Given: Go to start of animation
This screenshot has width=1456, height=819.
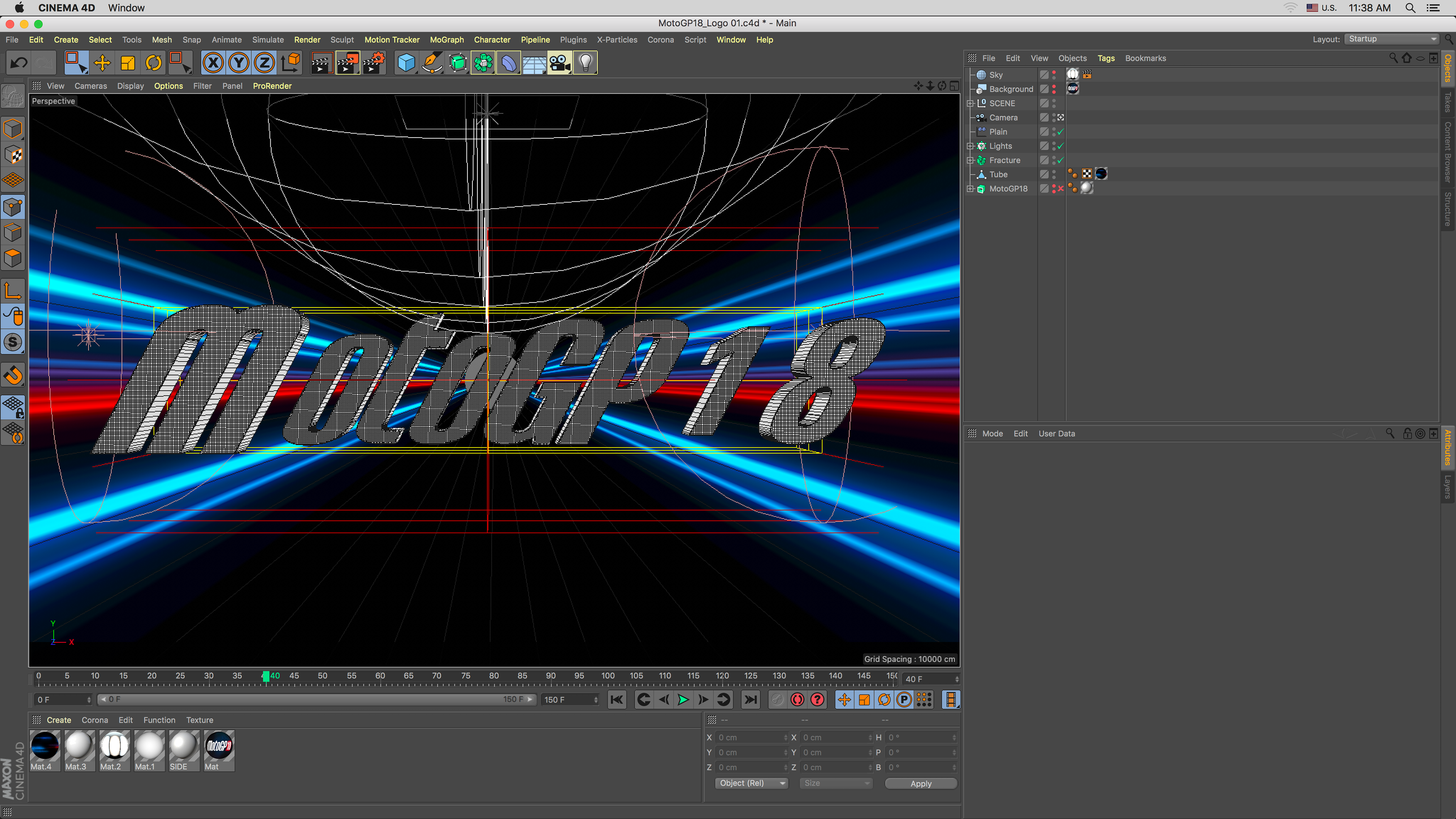Looking at the screenshot, I should (x=617, y=700).
